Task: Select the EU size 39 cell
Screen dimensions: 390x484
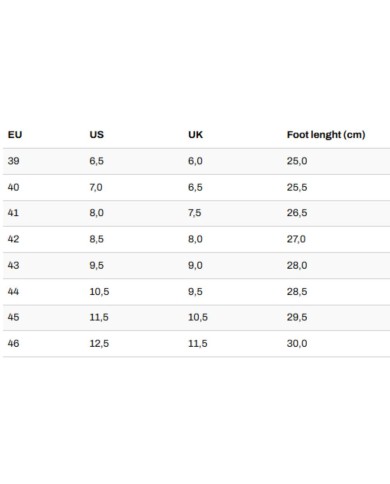Action: (x=13, y=161)
